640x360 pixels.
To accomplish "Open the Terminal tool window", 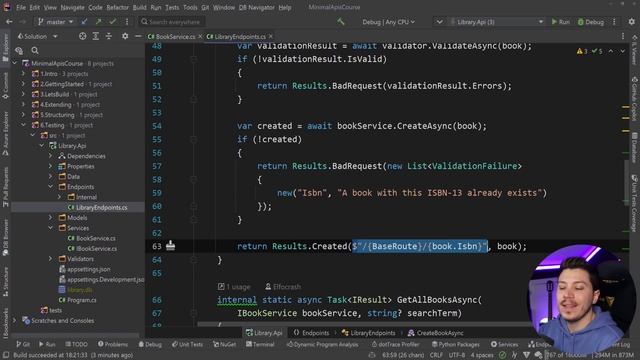I will 260,344.
